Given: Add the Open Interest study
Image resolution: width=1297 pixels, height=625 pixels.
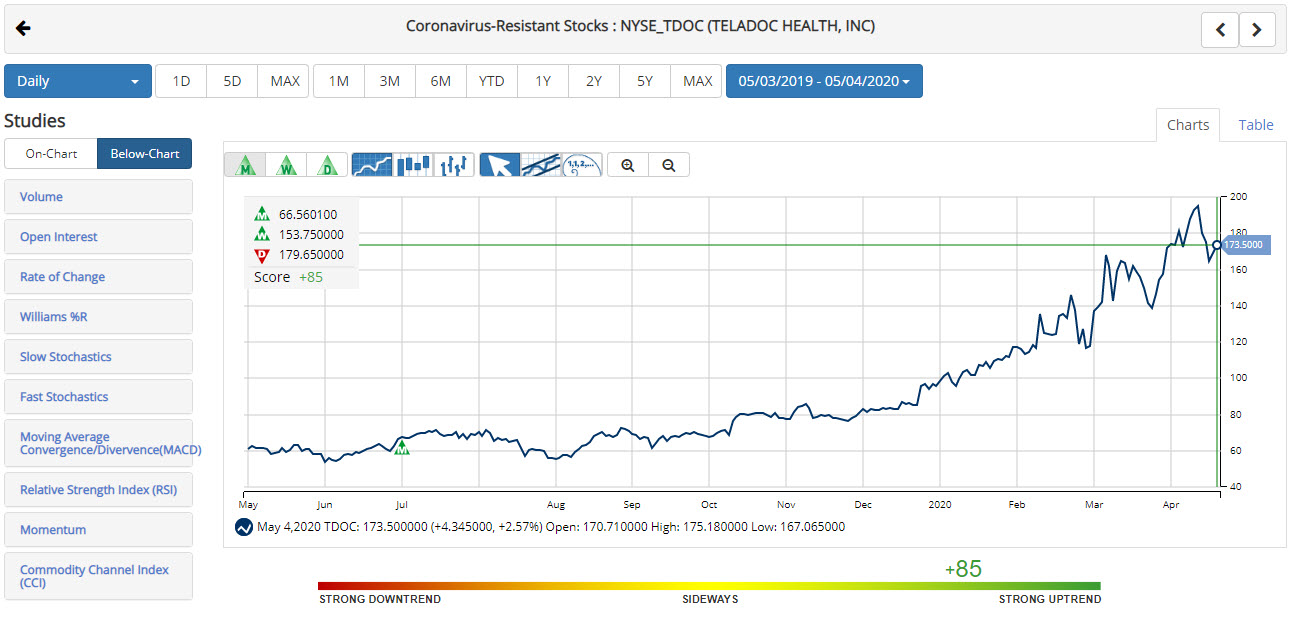Looking at the screenshot, I should (98, 237).
